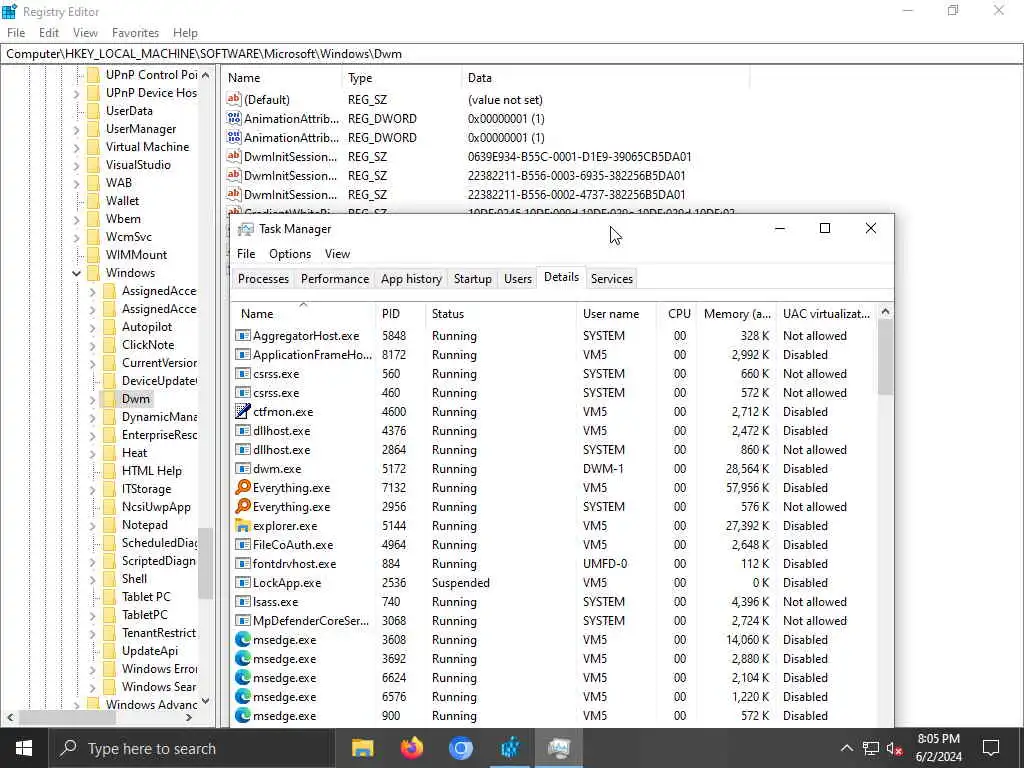Show hidden system tray icons
This screenshot has width=1024, height=768.
click(x=846, y=748)
